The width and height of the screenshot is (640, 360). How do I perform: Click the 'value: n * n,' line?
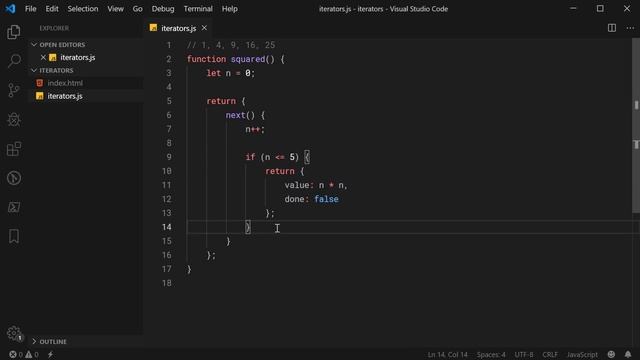click(x=316, y=185)
